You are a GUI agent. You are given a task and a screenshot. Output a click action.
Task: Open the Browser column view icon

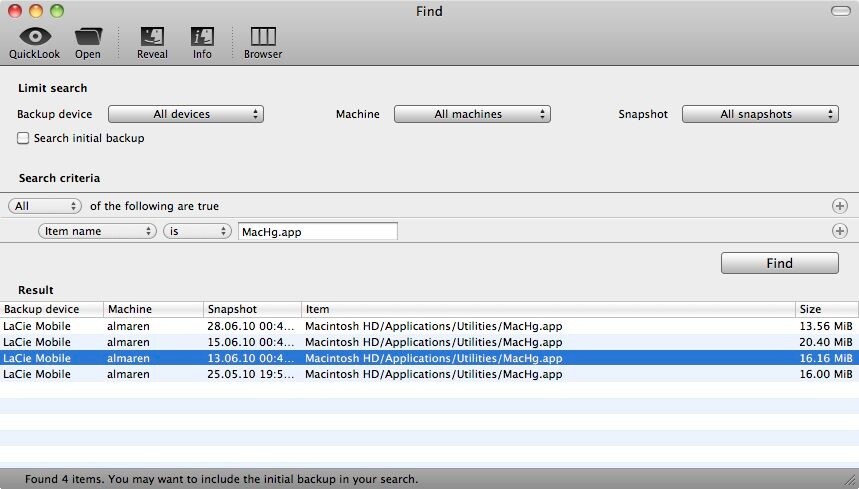(x=263, y=37)
